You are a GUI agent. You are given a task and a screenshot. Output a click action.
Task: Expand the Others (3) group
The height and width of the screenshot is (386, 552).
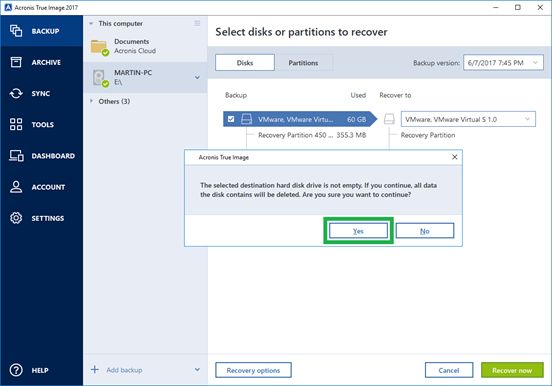click(x=91, y=101)
